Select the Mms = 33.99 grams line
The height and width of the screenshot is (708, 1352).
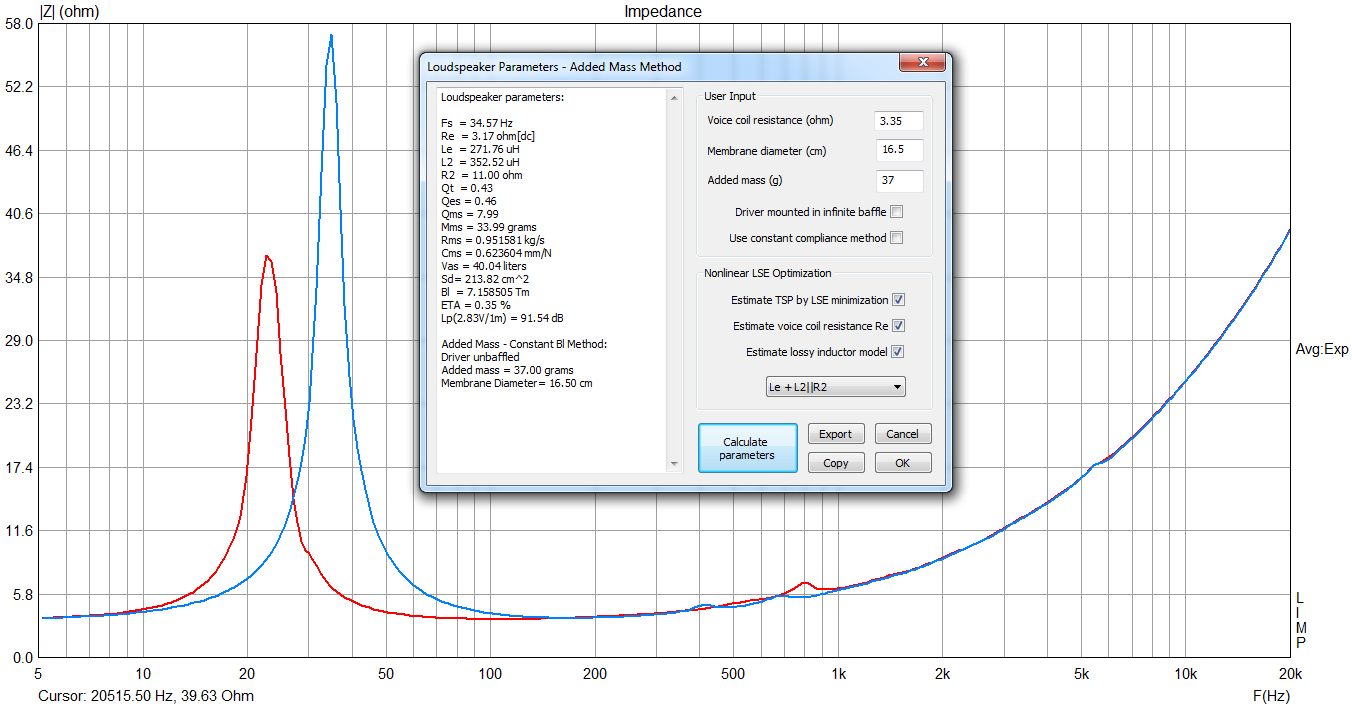[488, 227]
